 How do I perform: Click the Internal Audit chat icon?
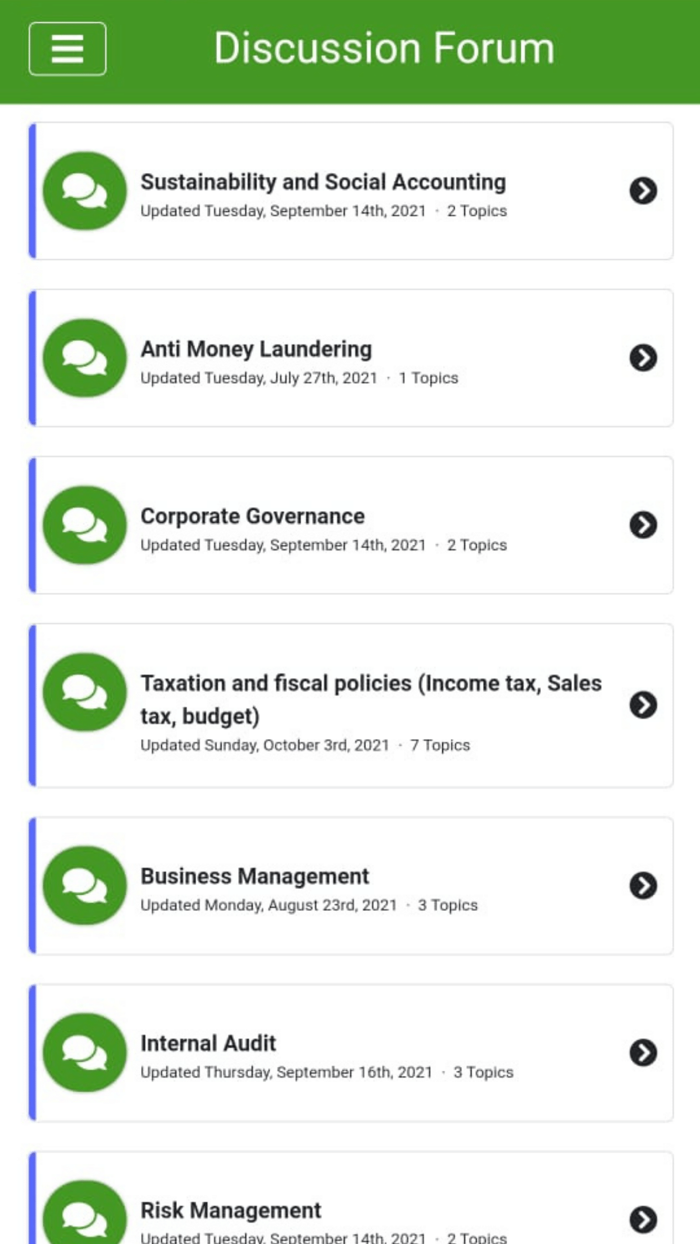[x=84, y=1052]
